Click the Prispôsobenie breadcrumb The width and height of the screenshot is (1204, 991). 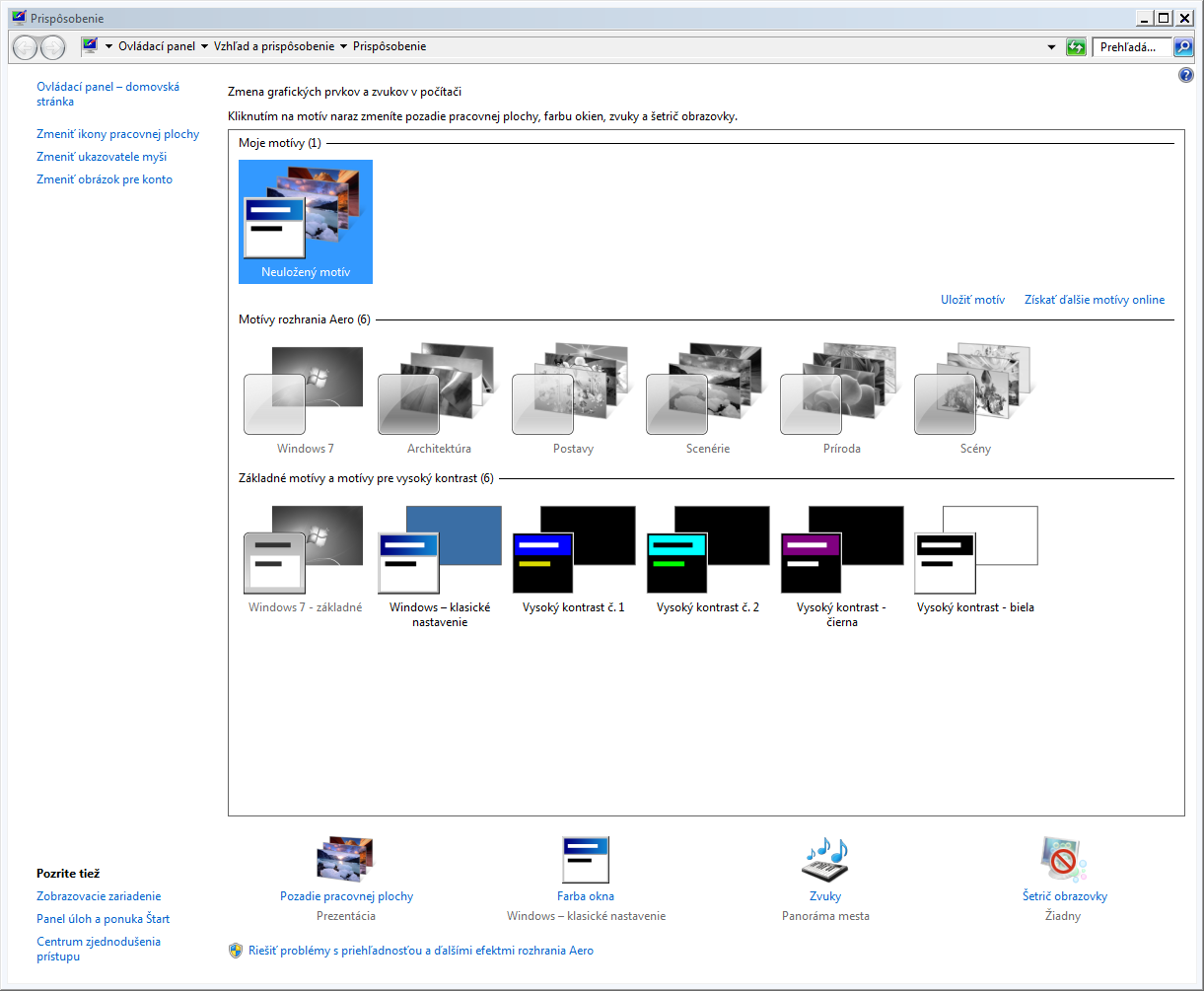390,46
